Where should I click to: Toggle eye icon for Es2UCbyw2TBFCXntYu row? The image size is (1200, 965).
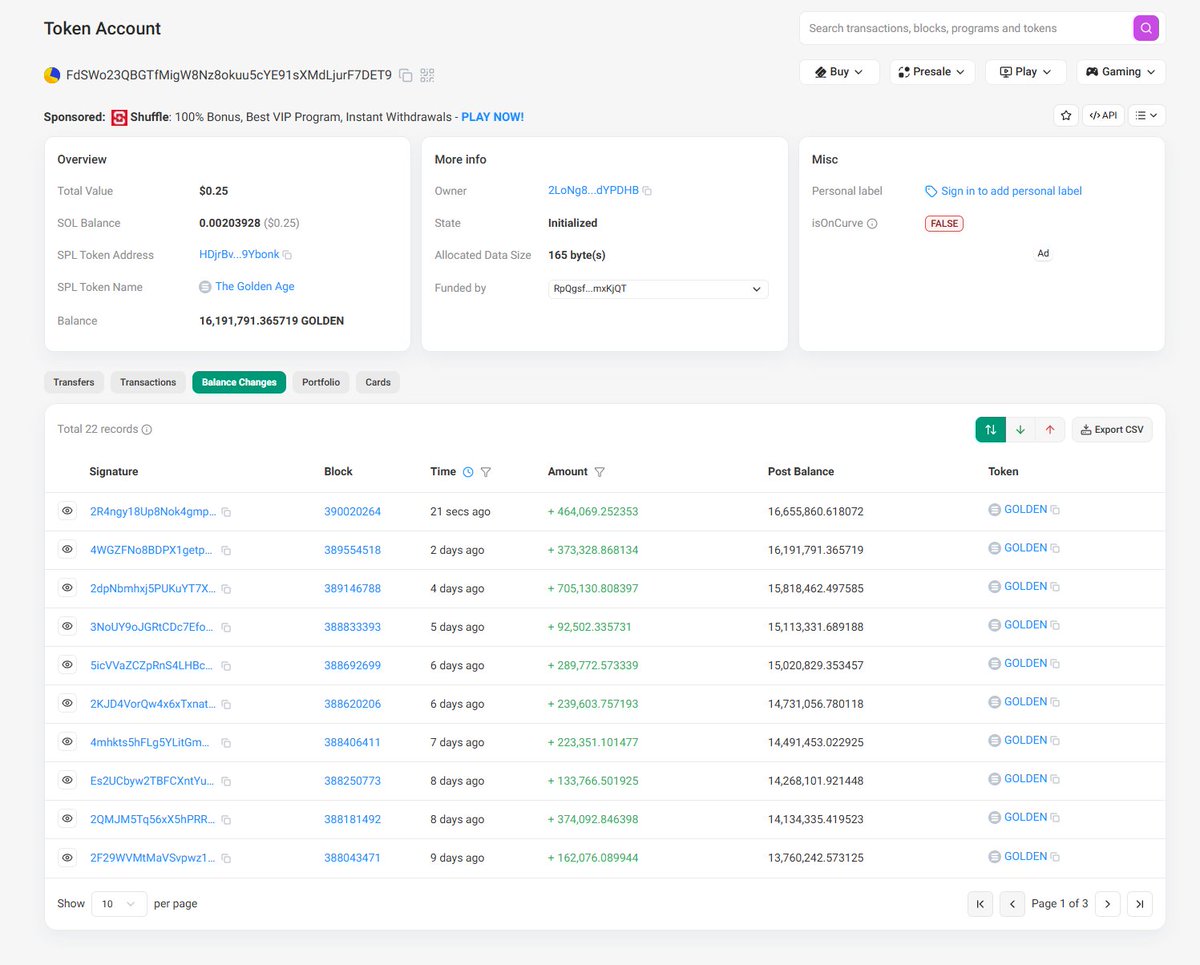[x=67, y=780]
